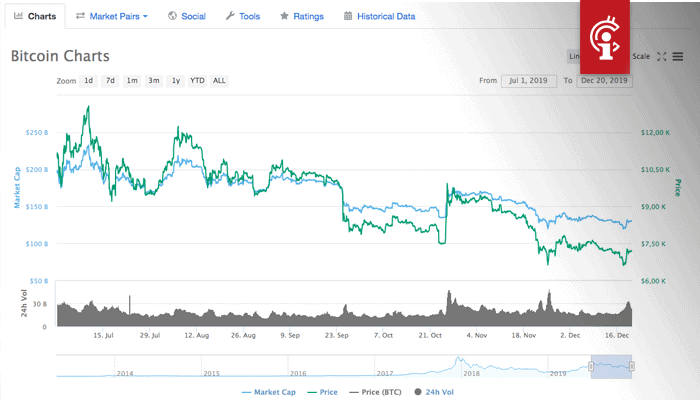Click the 2018 peak in the navigator overview
This screenshot has width=700, height=400.
(x=458, y=359)
